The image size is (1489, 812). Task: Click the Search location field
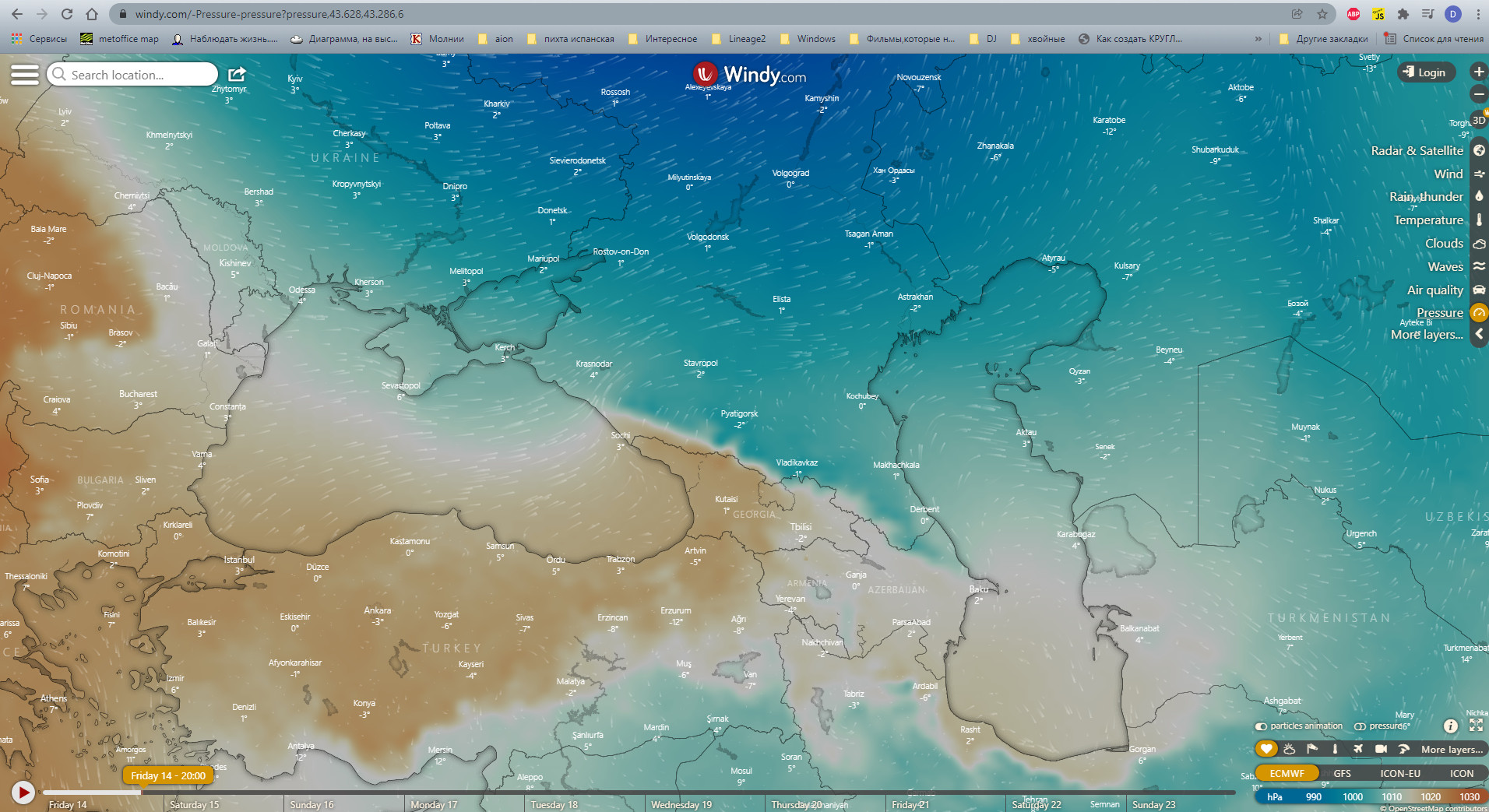click(x=132, y=75)
